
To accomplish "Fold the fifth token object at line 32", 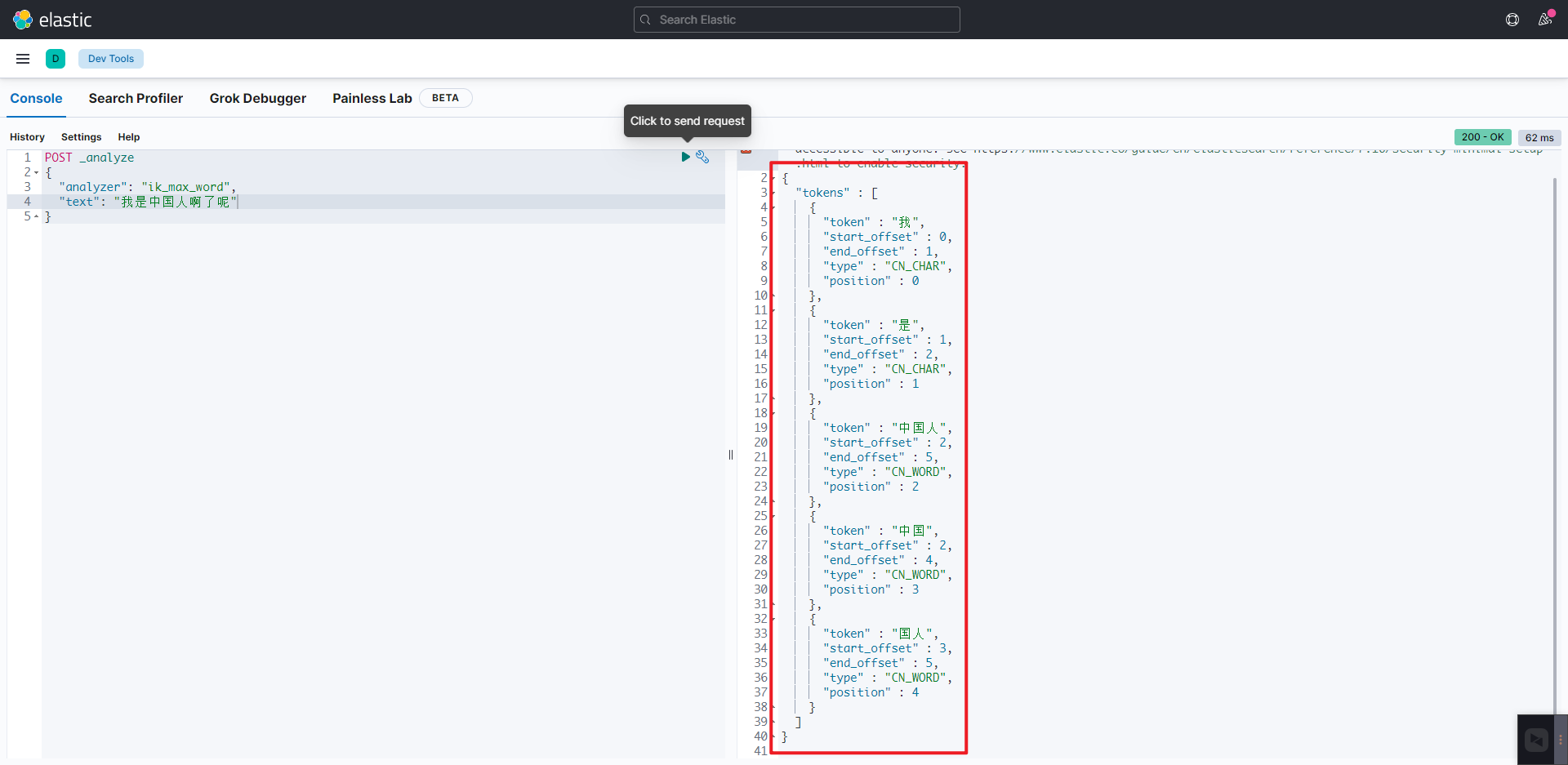I will click(x=773, y=619).
